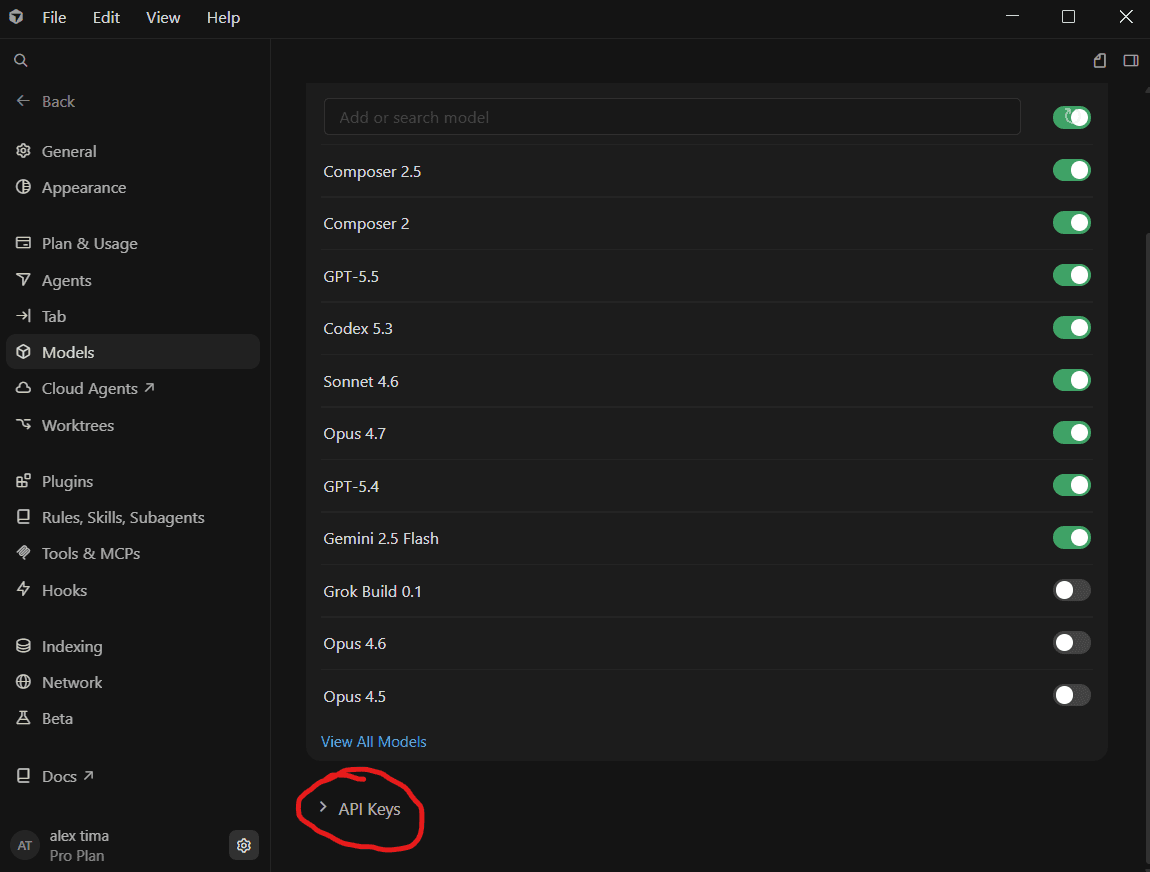Go to the General settings page

pos(133,151)
